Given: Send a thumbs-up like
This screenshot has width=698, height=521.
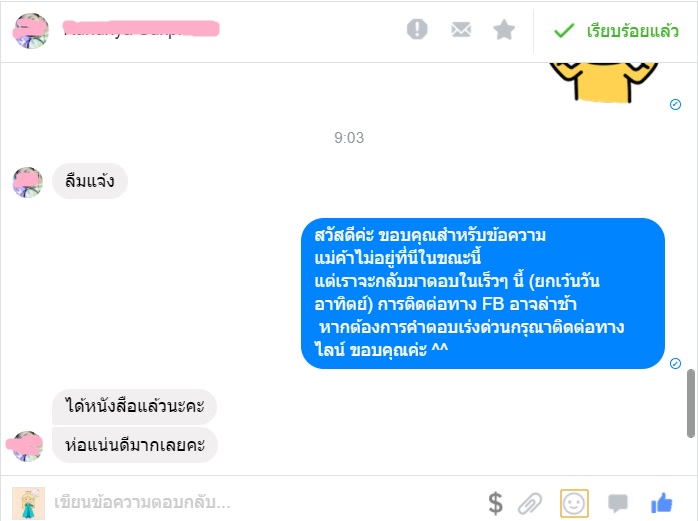Looking at the screenshot, I should click(x=661, y=503).
